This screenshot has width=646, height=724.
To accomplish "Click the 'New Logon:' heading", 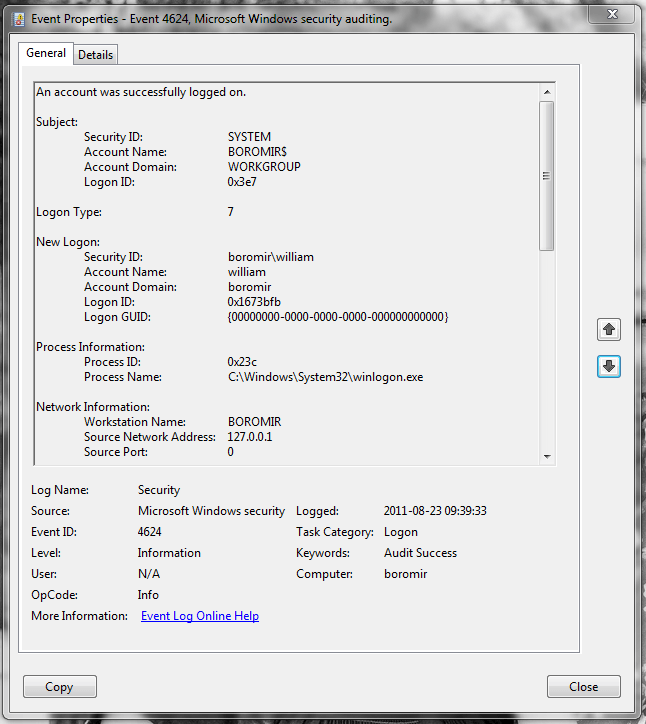I will pos(68,242).
